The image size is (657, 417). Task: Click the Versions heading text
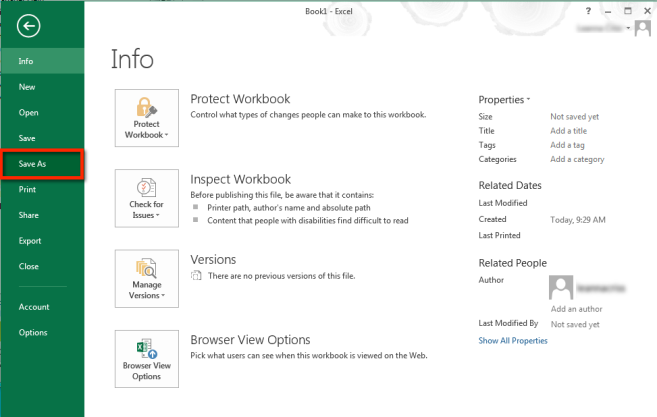(x=213, y=259)
